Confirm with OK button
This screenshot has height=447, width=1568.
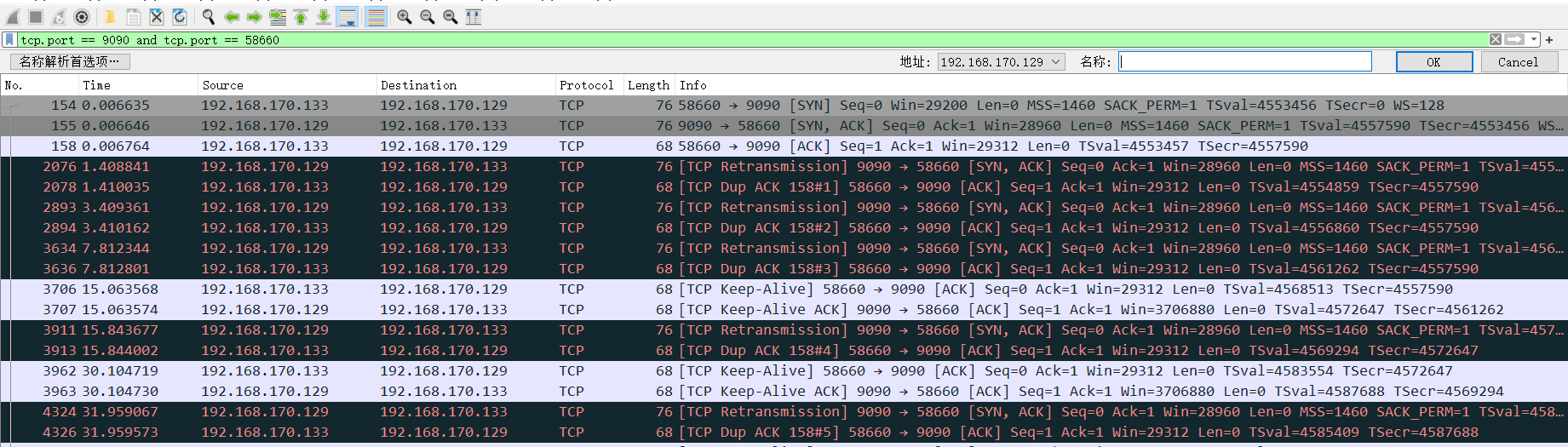1434,61
